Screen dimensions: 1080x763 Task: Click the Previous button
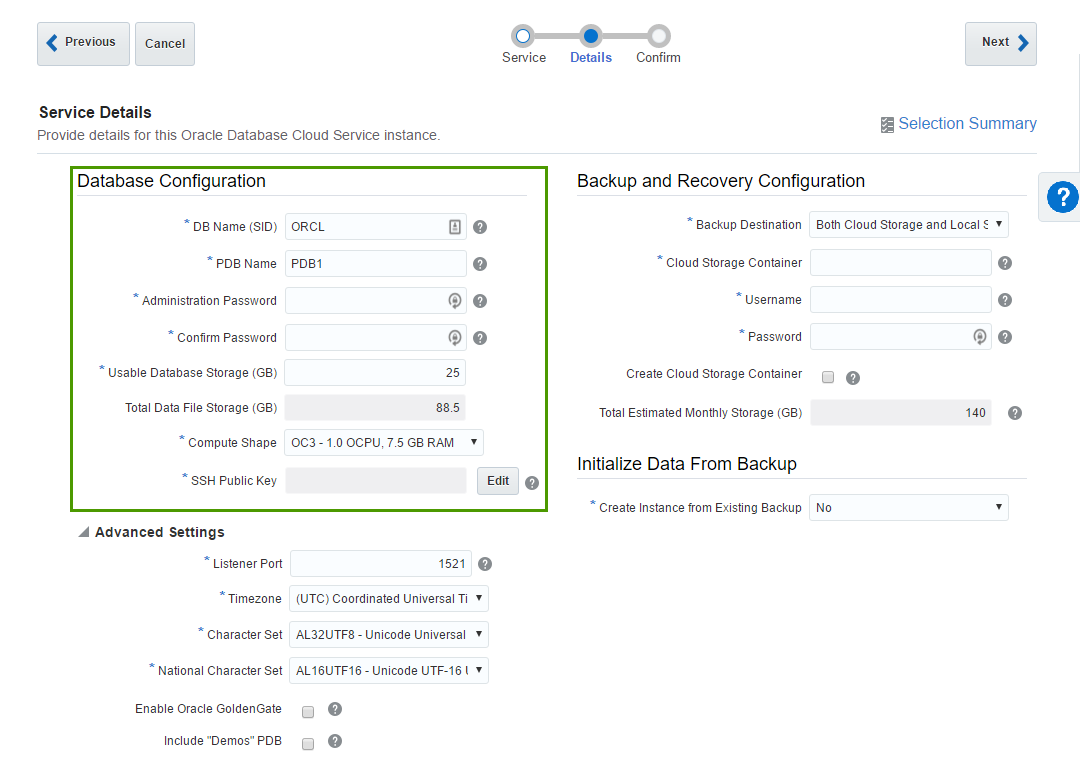(83, 44)
